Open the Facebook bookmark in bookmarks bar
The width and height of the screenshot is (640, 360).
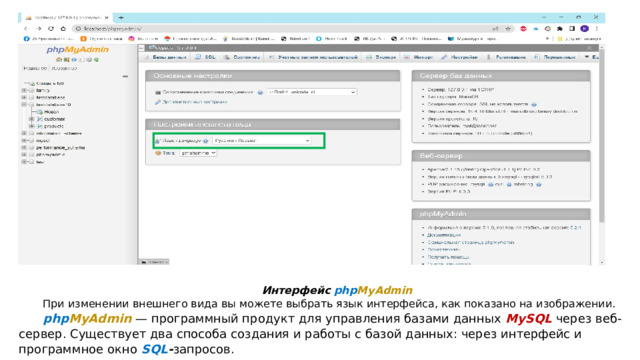point(49,38)
